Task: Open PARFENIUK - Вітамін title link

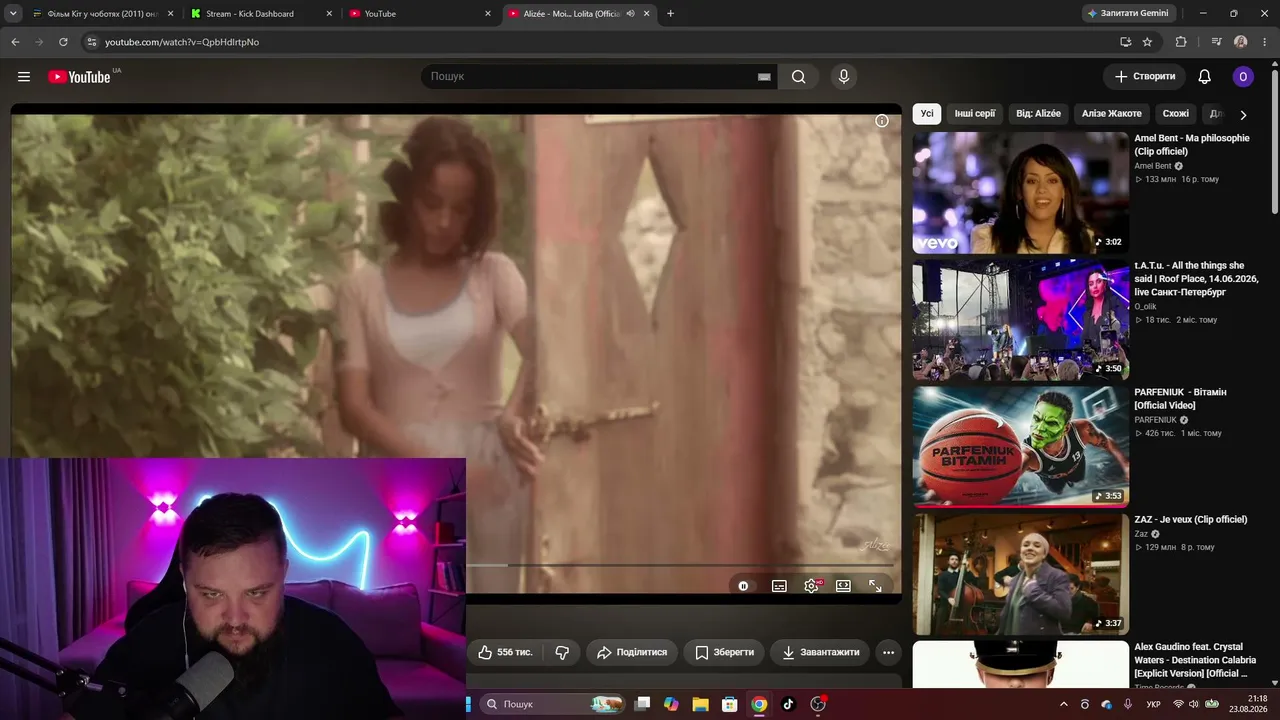Action: [x=1180, y=399]
